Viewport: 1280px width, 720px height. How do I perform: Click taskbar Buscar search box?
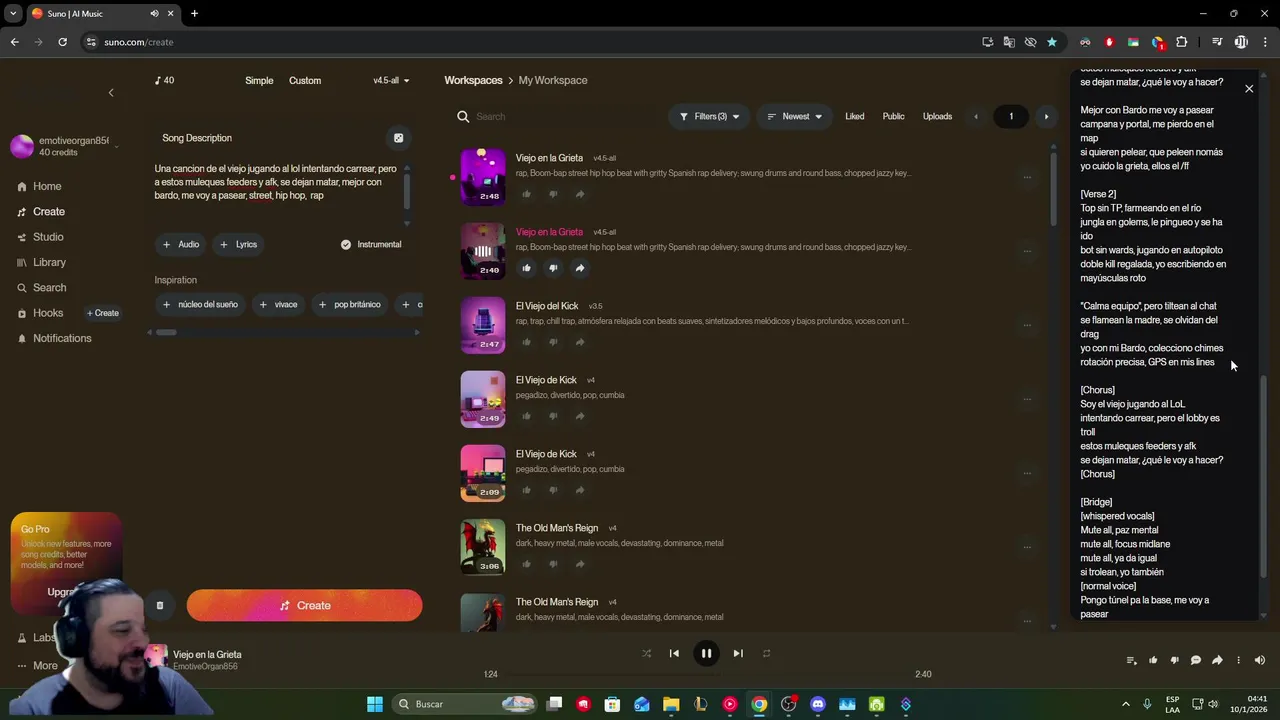click(x=466, y=704)
